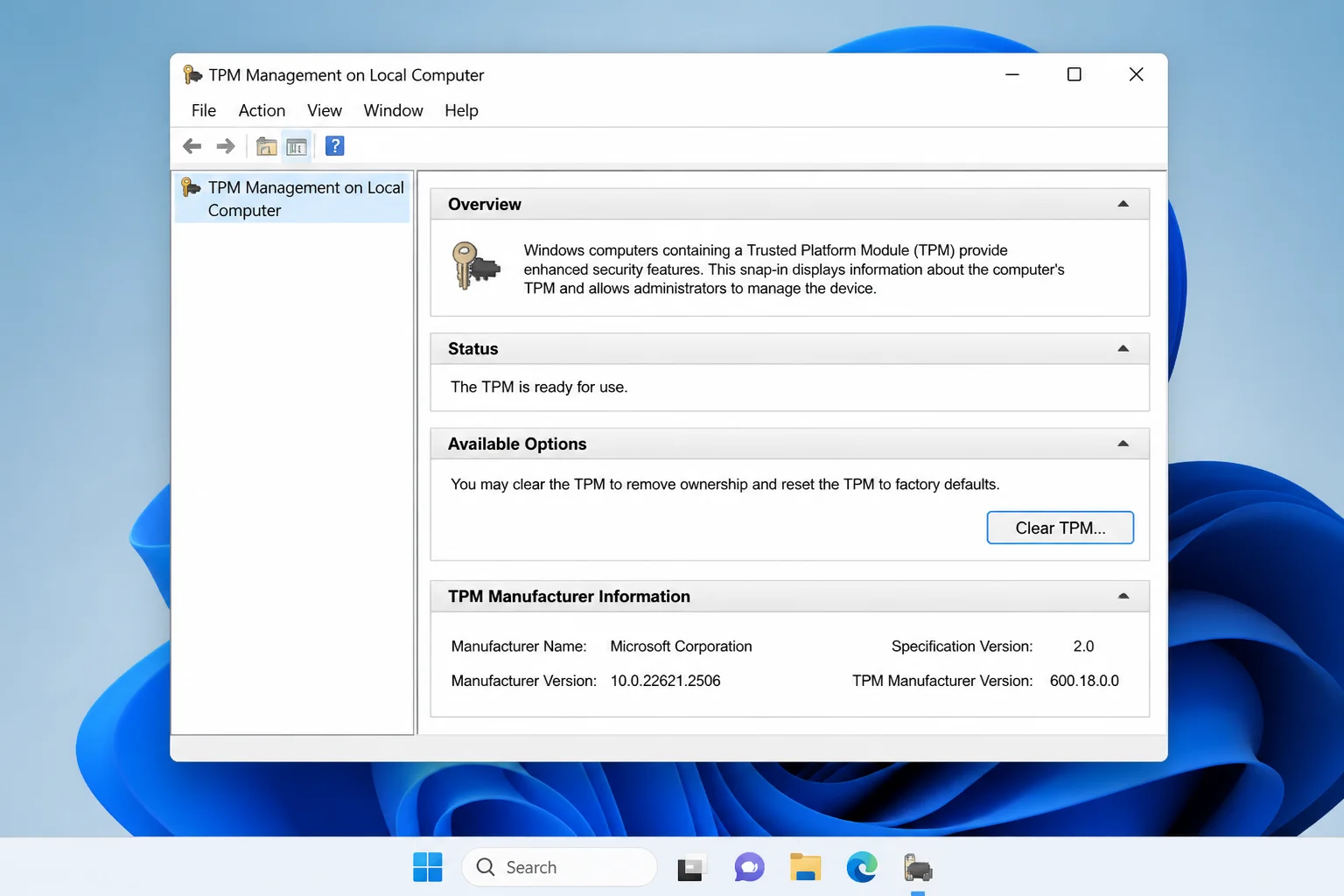Launch the Chat app from the taskbar
Image resolution: width=1344 pixels, height=896 pixels.
coord(749,867)
